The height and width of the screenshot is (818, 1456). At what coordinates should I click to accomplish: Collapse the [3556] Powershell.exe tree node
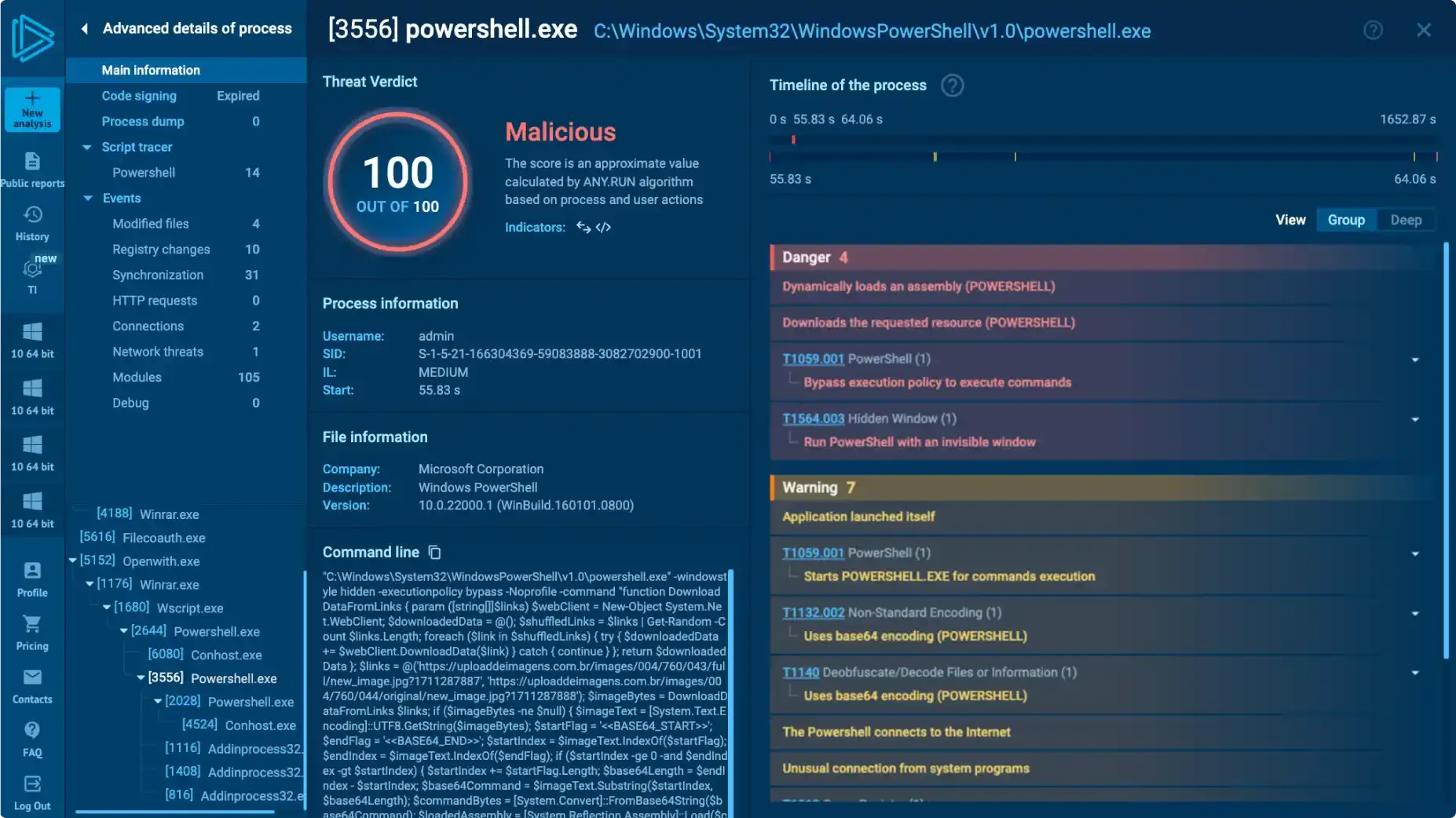tap(141, 677)
